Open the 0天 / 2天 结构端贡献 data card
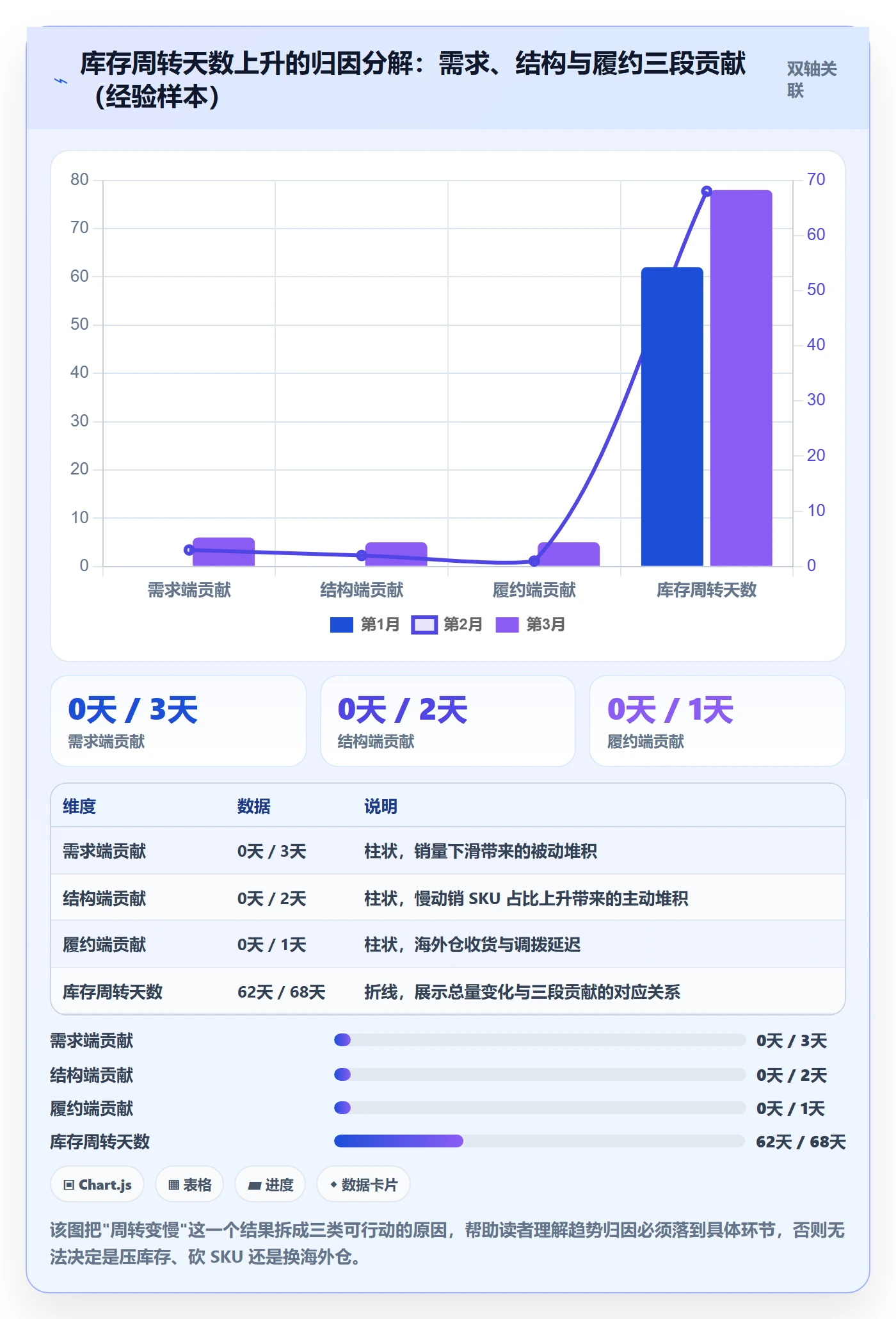The width and height of the screenshot is (896, 1319). [448, 721]
